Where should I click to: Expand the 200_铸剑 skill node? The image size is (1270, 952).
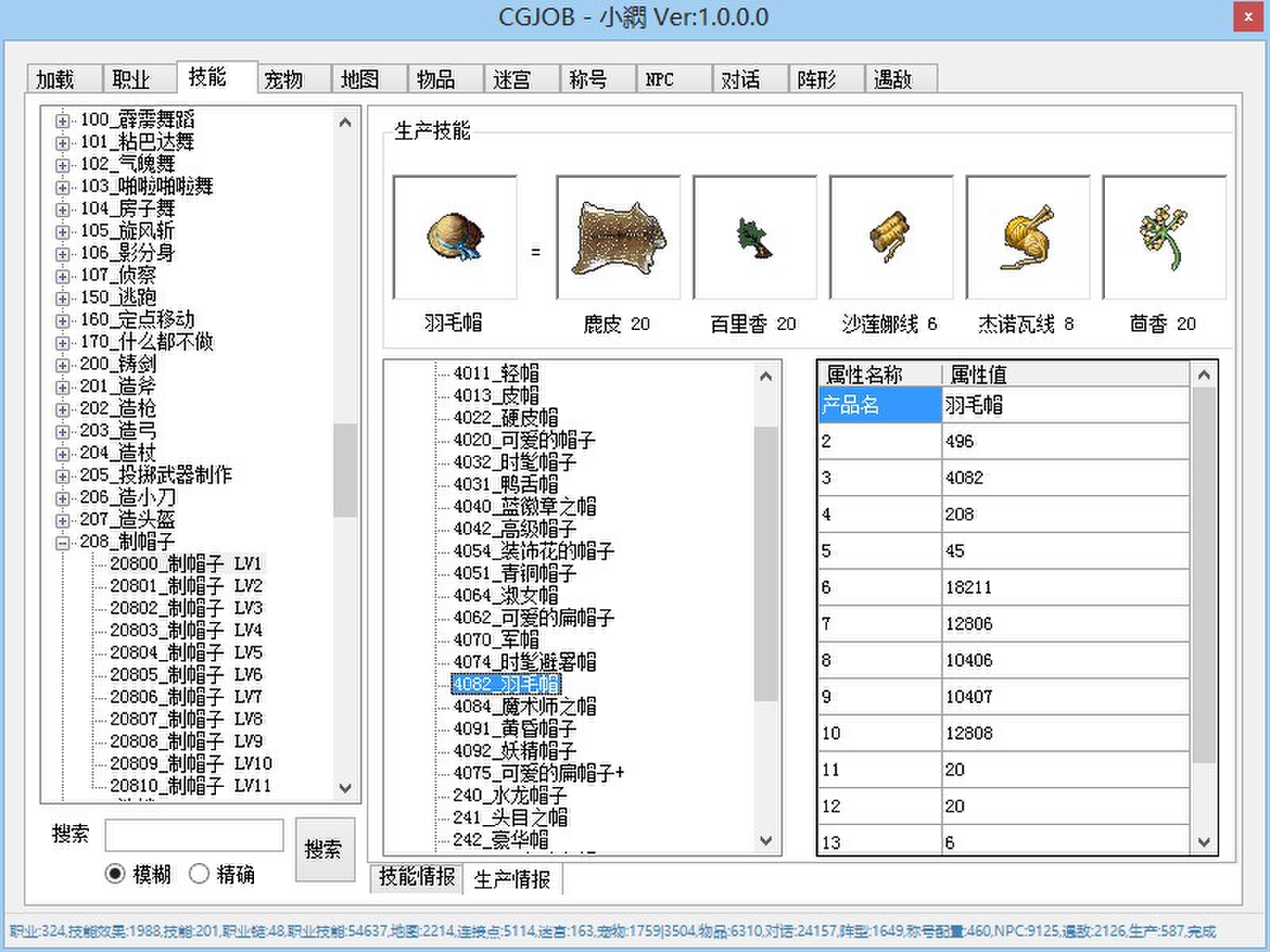(62, 365)
